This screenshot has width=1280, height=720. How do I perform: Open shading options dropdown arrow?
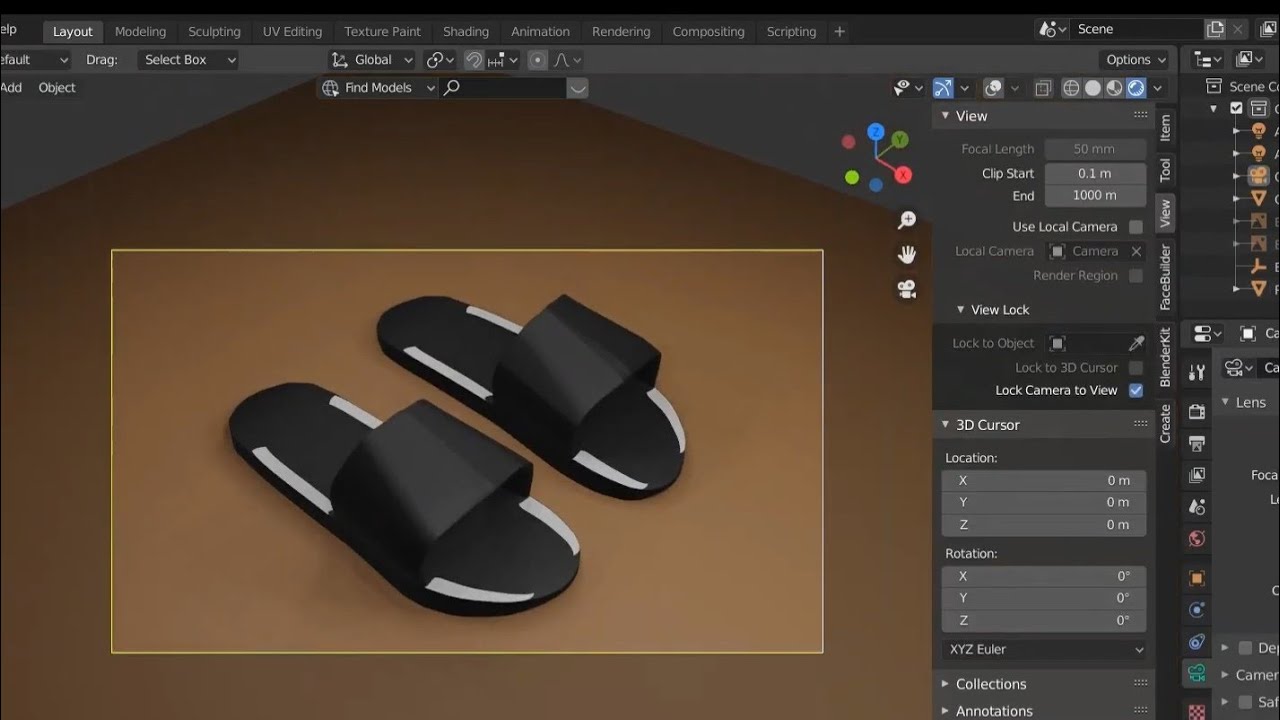click(1158, 88)
